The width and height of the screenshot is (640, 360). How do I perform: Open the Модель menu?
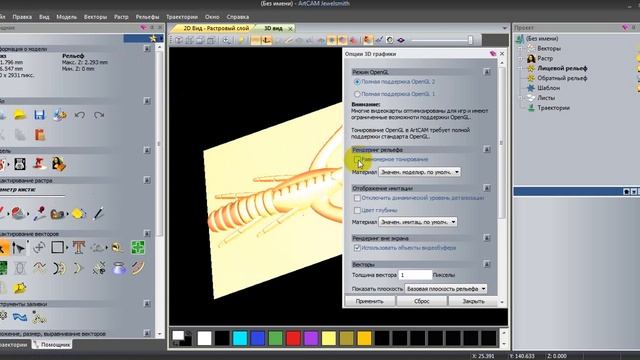click(x=67, y=17)
